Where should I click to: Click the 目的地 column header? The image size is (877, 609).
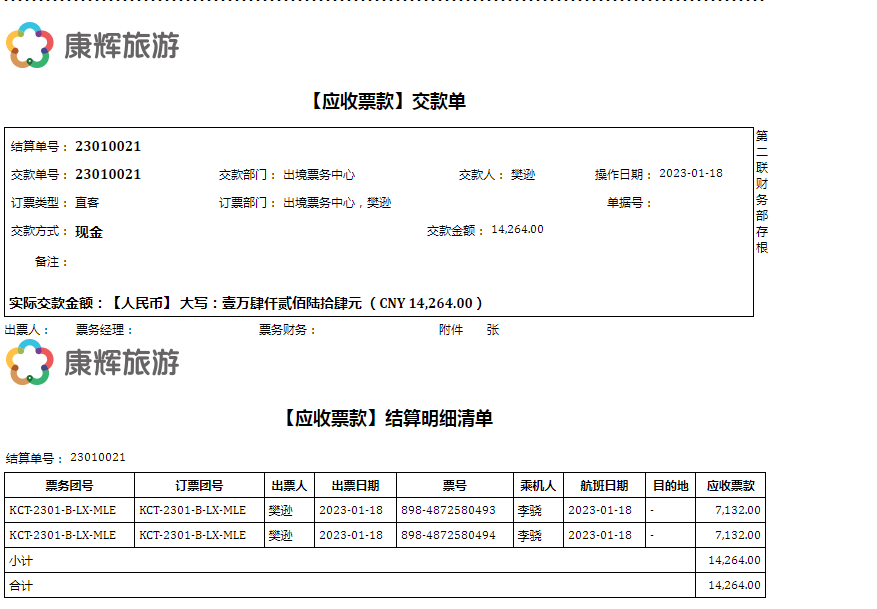pyautogui.click(x=670, y=485)
